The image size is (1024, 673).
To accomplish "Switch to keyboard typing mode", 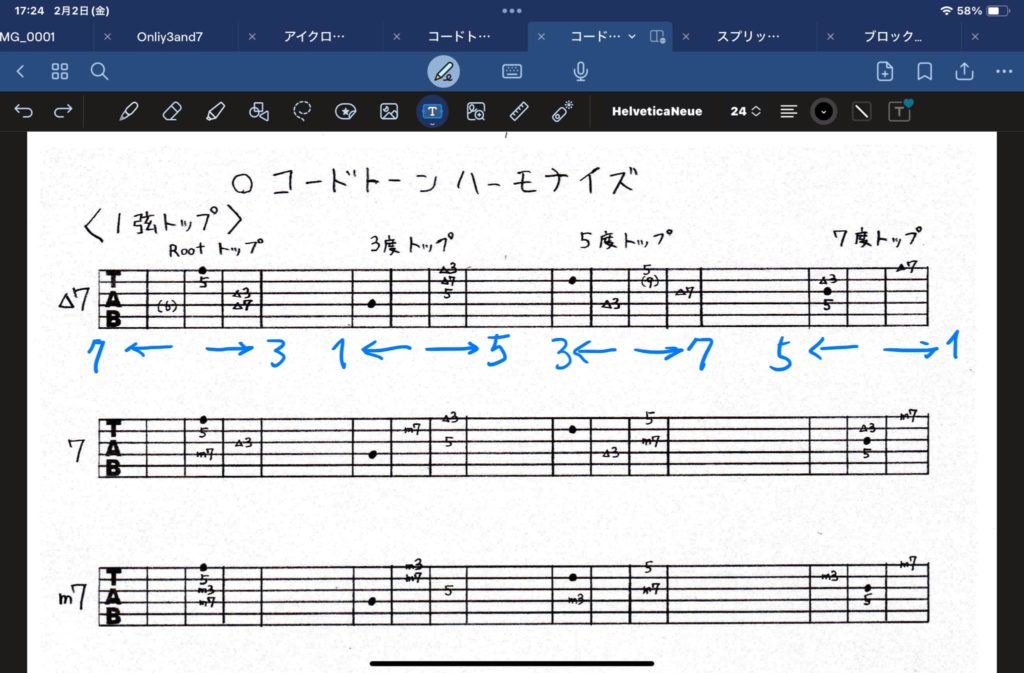I will (511, 72).
